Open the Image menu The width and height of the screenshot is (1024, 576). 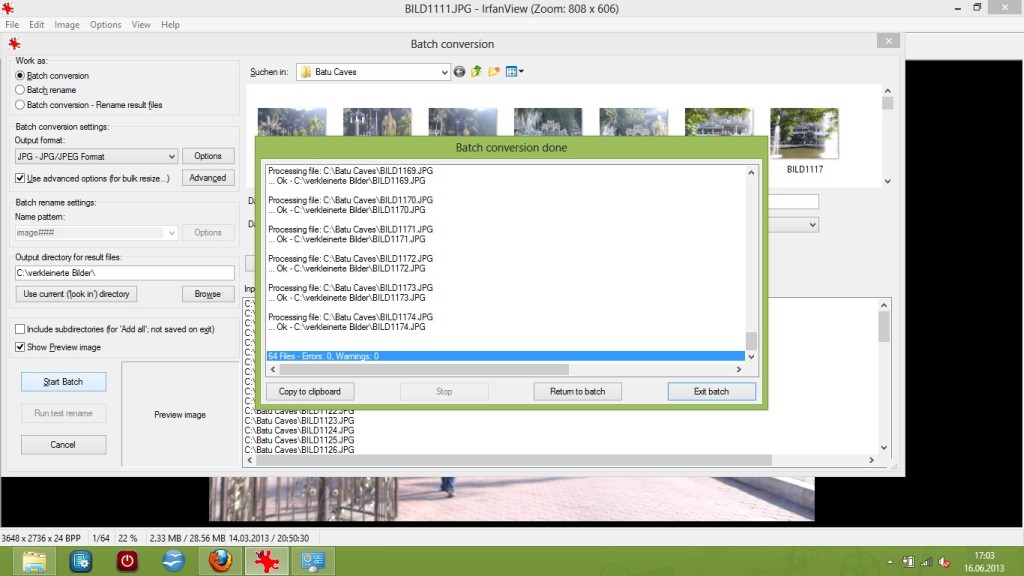click(x=67, y=24)
